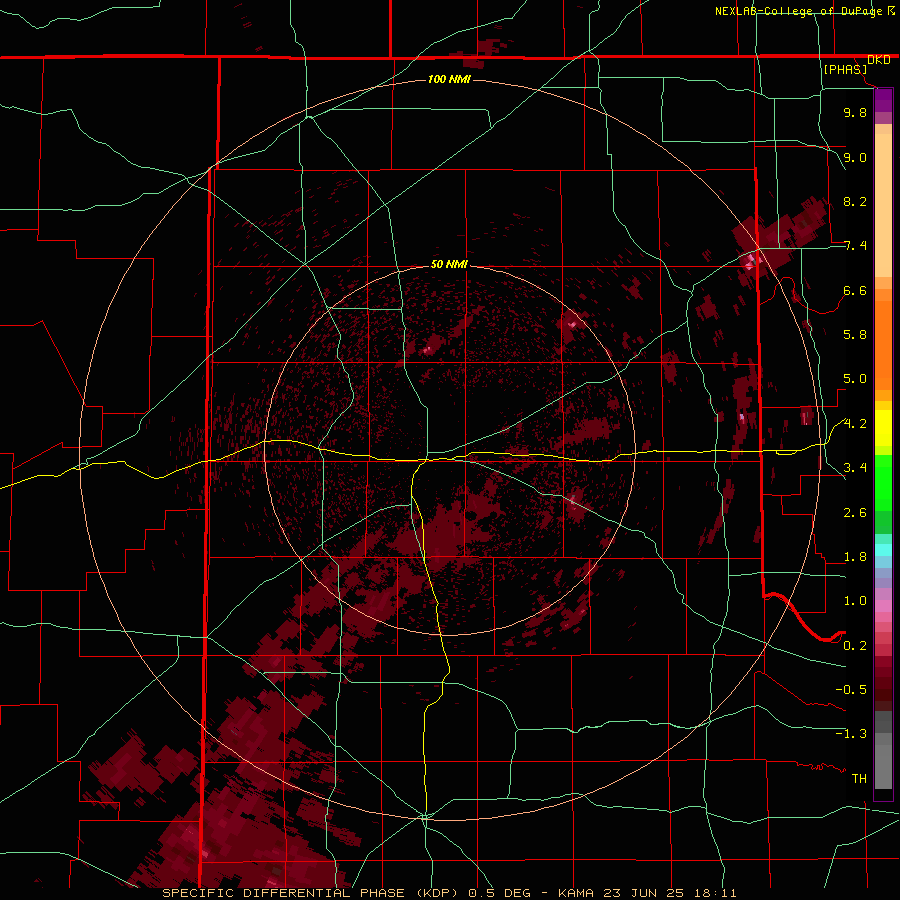The width and height of the screenshot is (900, 900).
Task: Click the 0.2 value on the scale
Action: click(x=855, y=646)
